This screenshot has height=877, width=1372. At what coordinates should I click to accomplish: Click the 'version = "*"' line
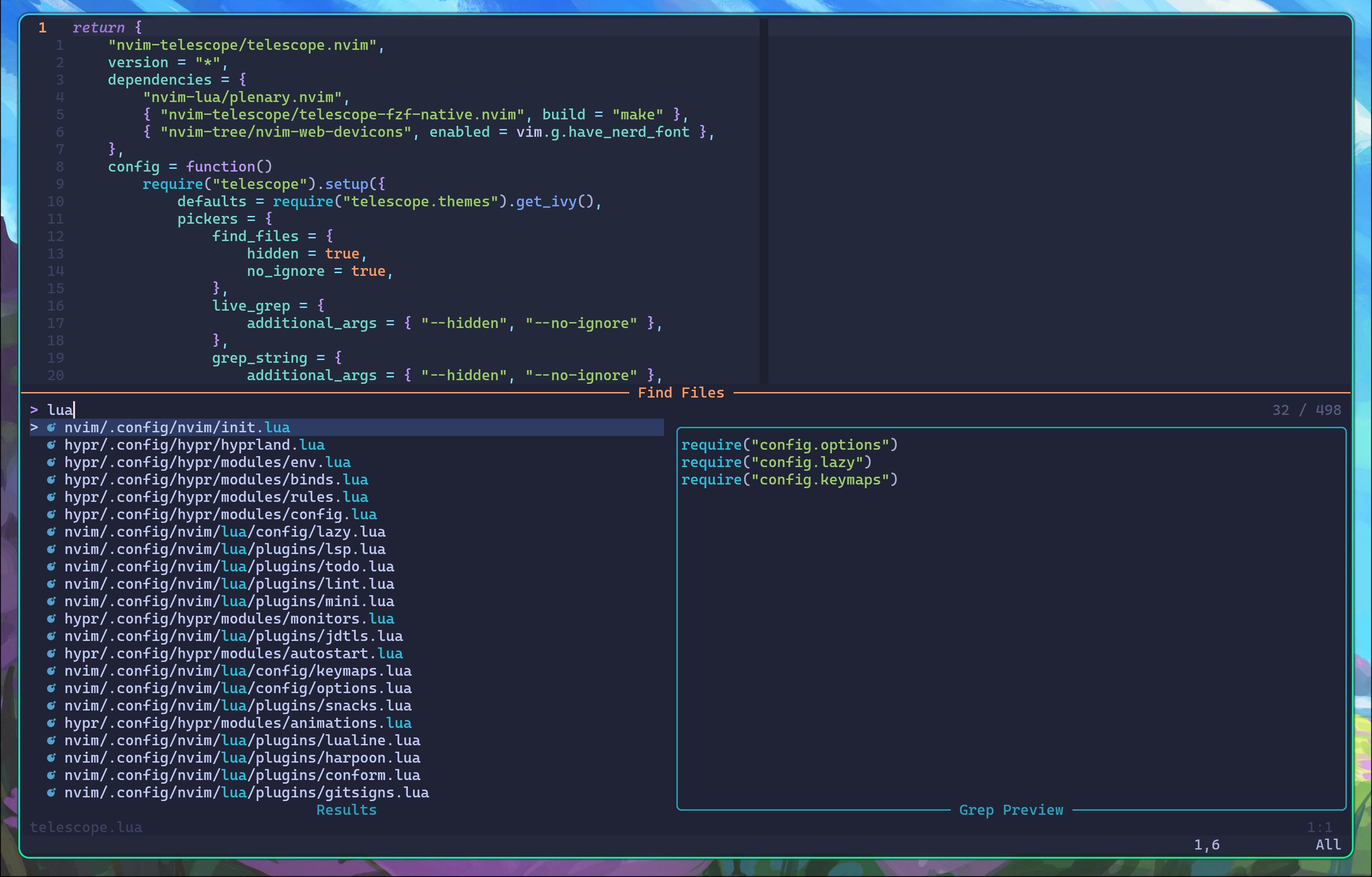tap(168, 62)
